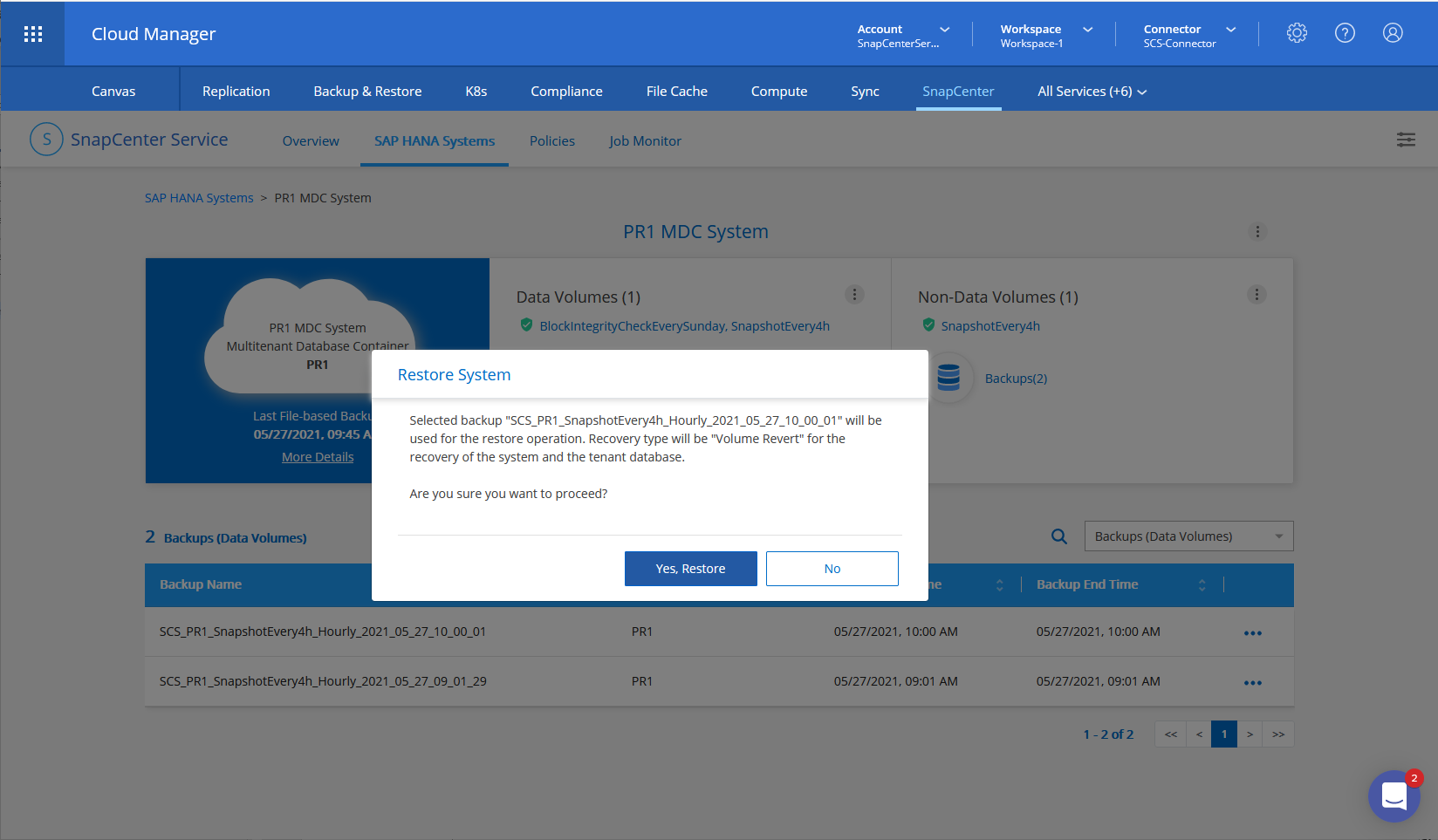The image size is (1438, 840).
Task: Go to the first page of backups
Action: (x=1171, y=734)
